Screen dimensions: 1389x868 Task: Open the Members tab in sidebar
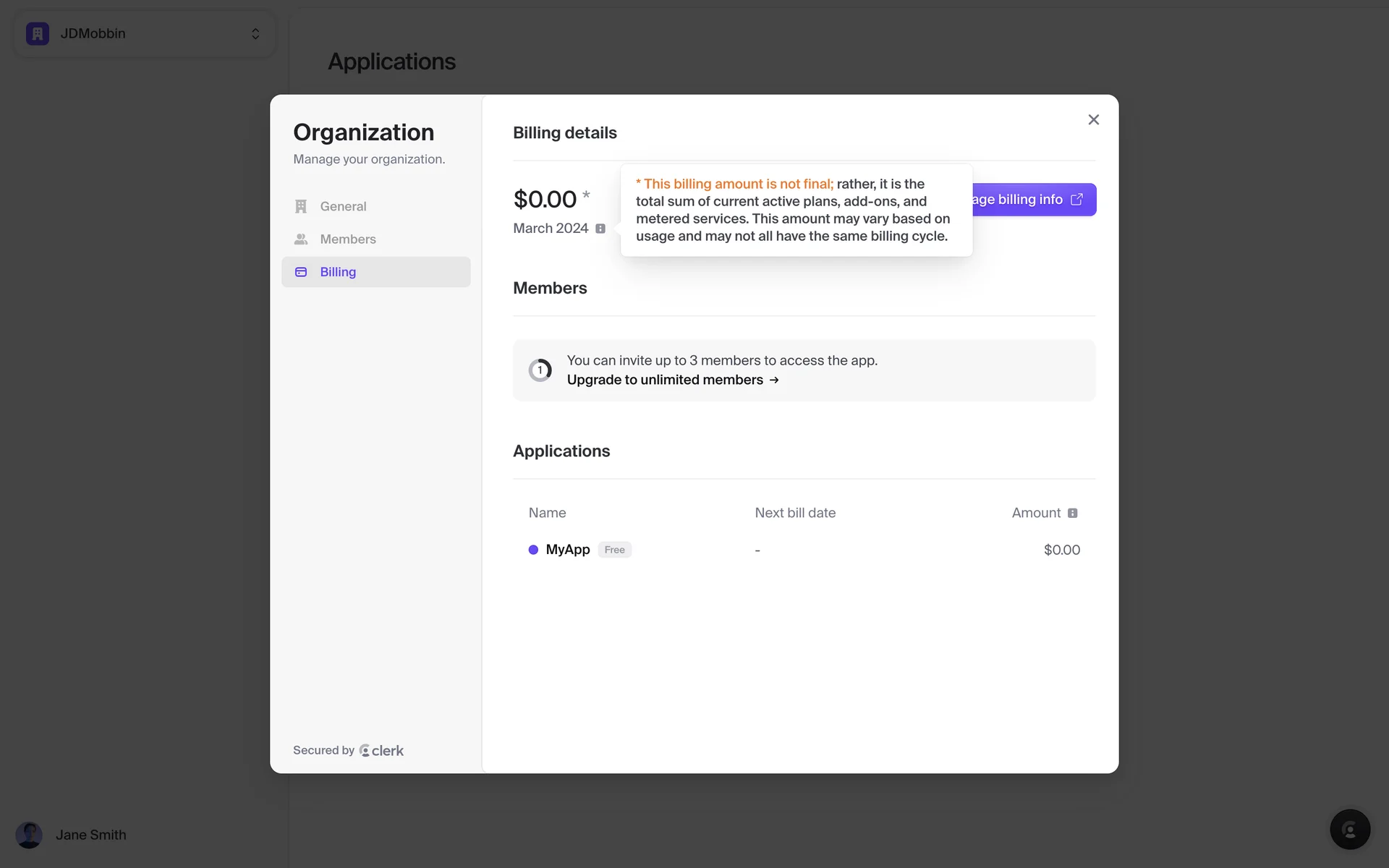click(347, 239)
